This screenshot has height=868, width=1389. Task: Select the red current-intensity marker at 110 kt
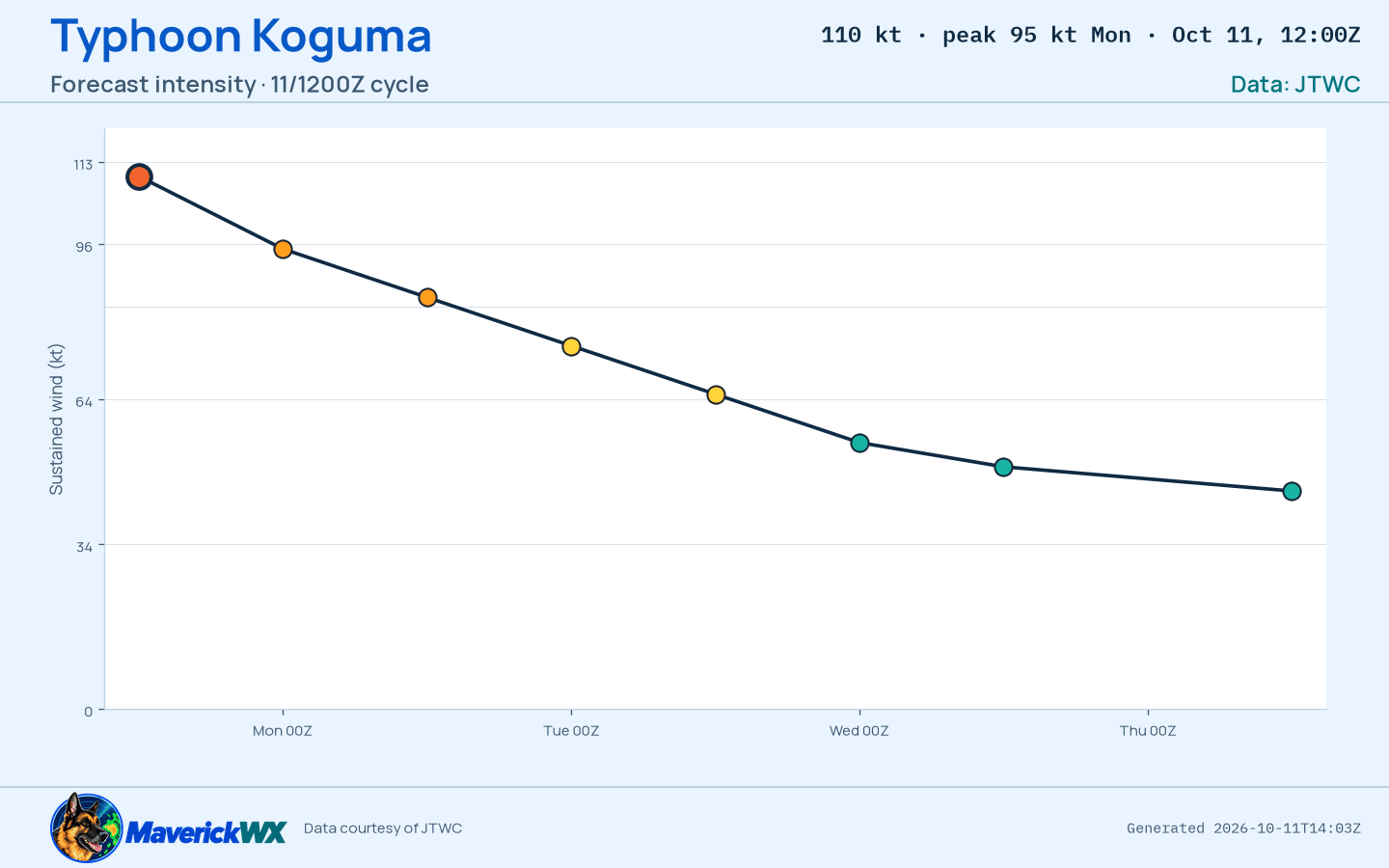139,176
